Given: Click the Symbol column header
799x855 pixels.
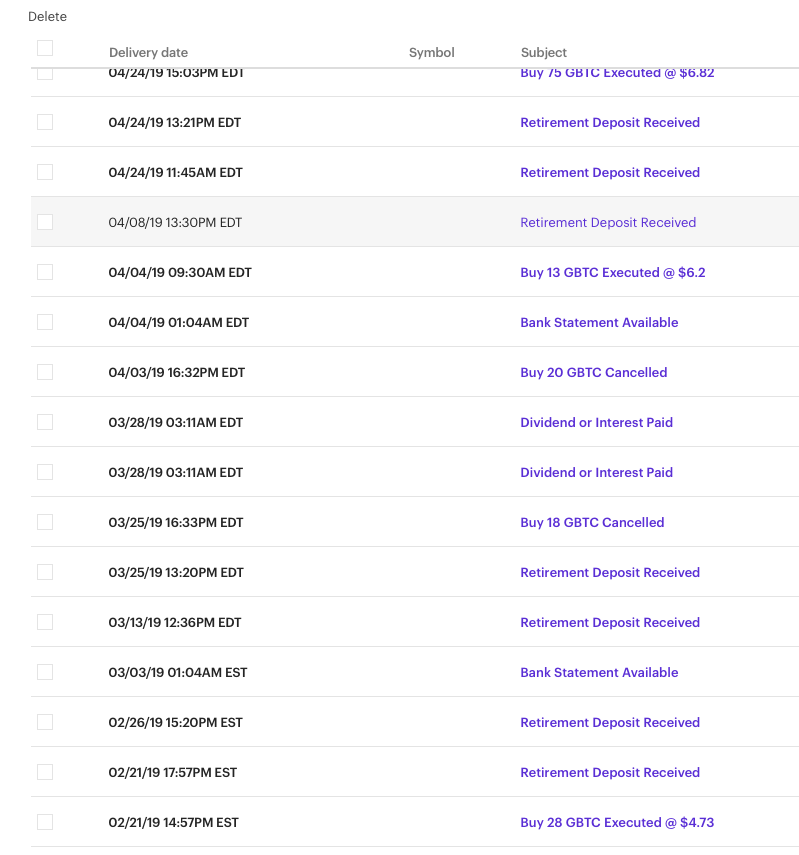Looking at the screenshot, I should click(x=431, y=52).
